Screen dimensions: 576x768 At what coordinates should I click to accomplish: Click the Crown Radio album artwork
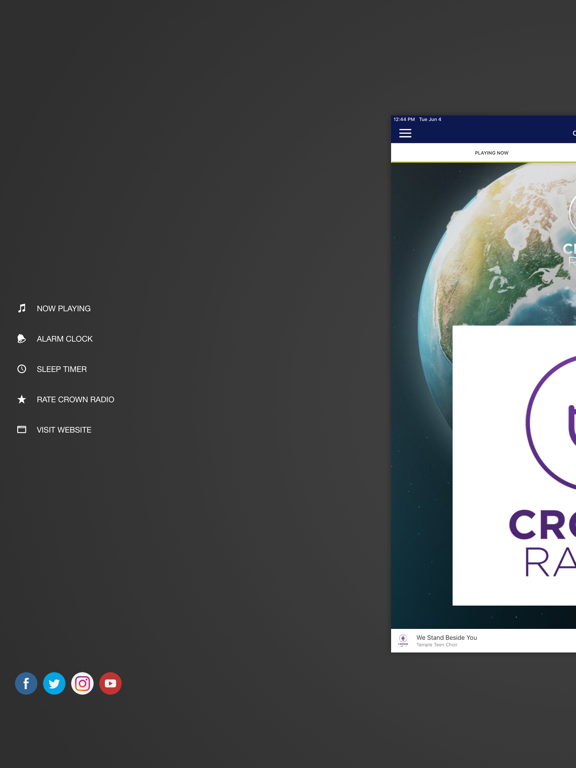pyautogui.click(x=514, y=465)
